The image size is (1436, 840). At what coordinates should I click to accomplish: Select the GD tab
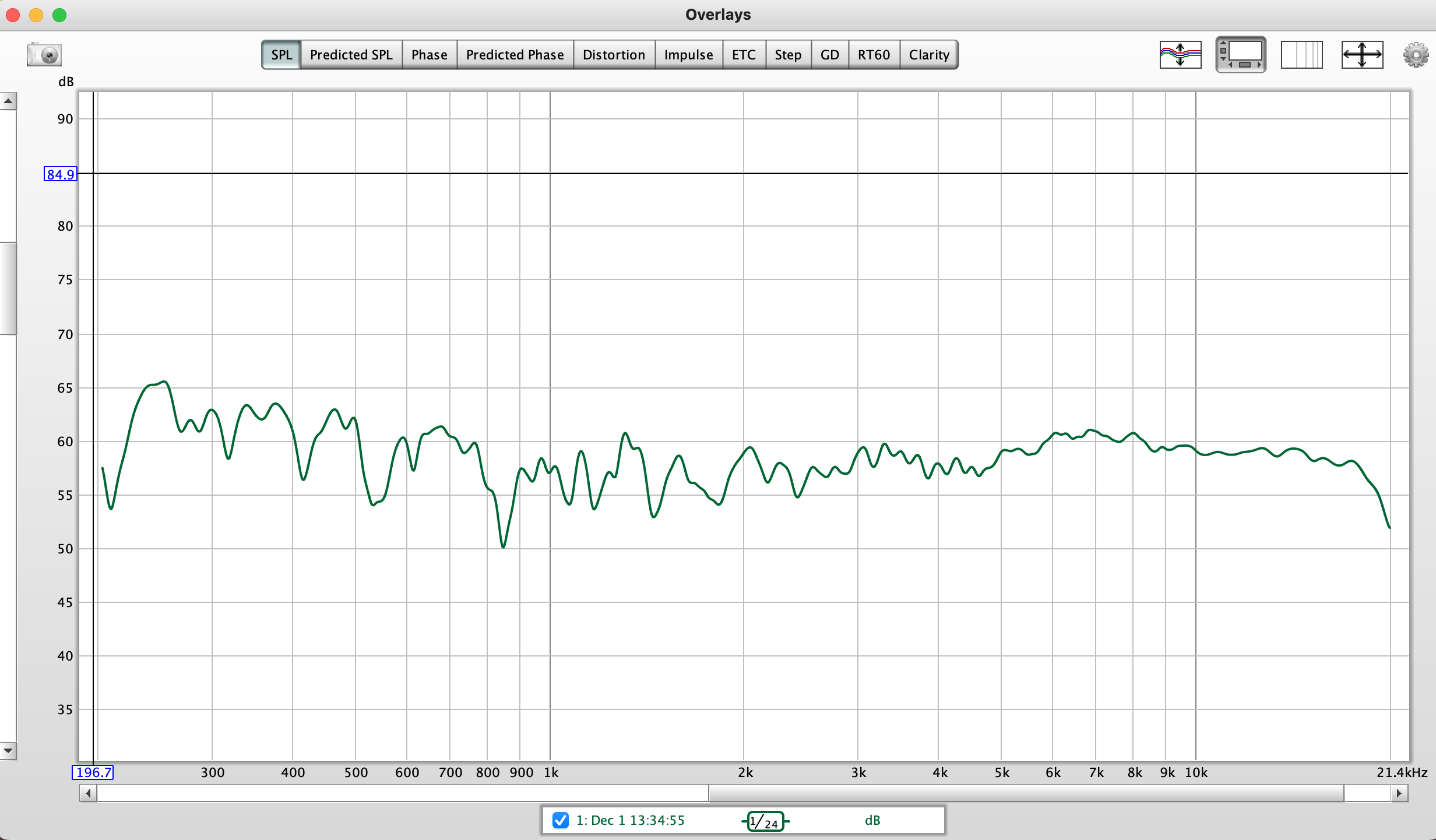coord(830,55)
